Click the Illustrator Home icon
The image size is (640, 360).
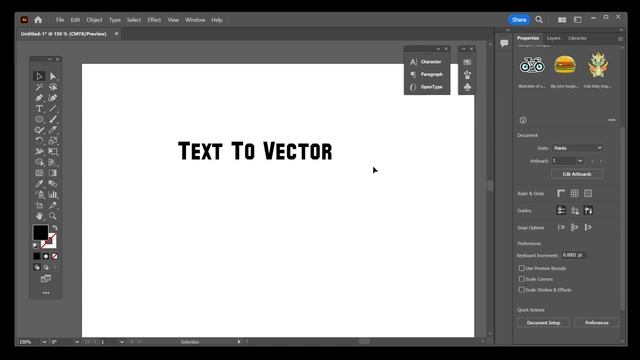pyautogui.click(x=38, y=20)
